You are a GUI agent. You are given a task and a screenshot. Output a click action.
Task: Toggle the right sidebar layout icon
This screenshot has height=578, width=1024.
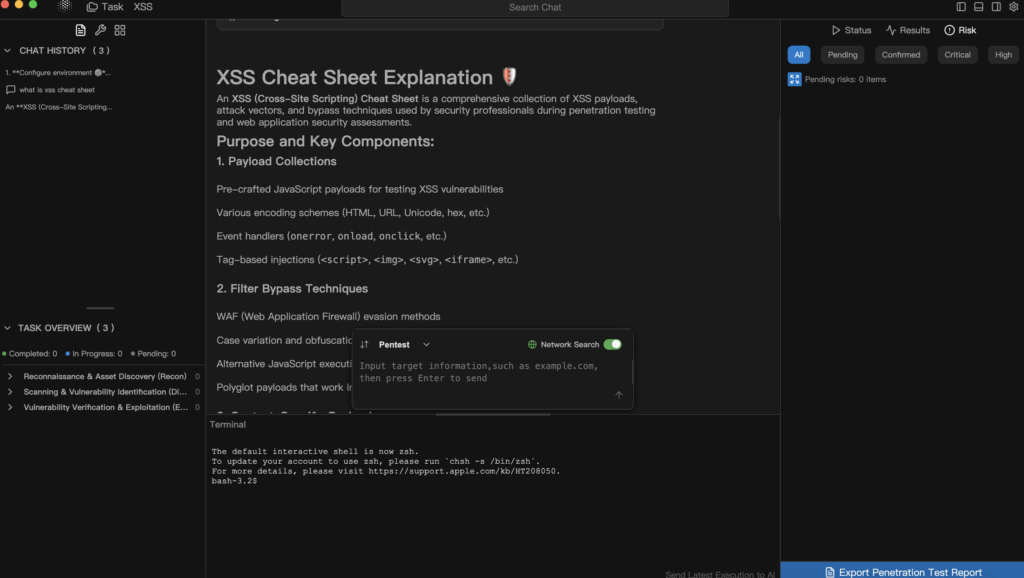tap(996, 7)
